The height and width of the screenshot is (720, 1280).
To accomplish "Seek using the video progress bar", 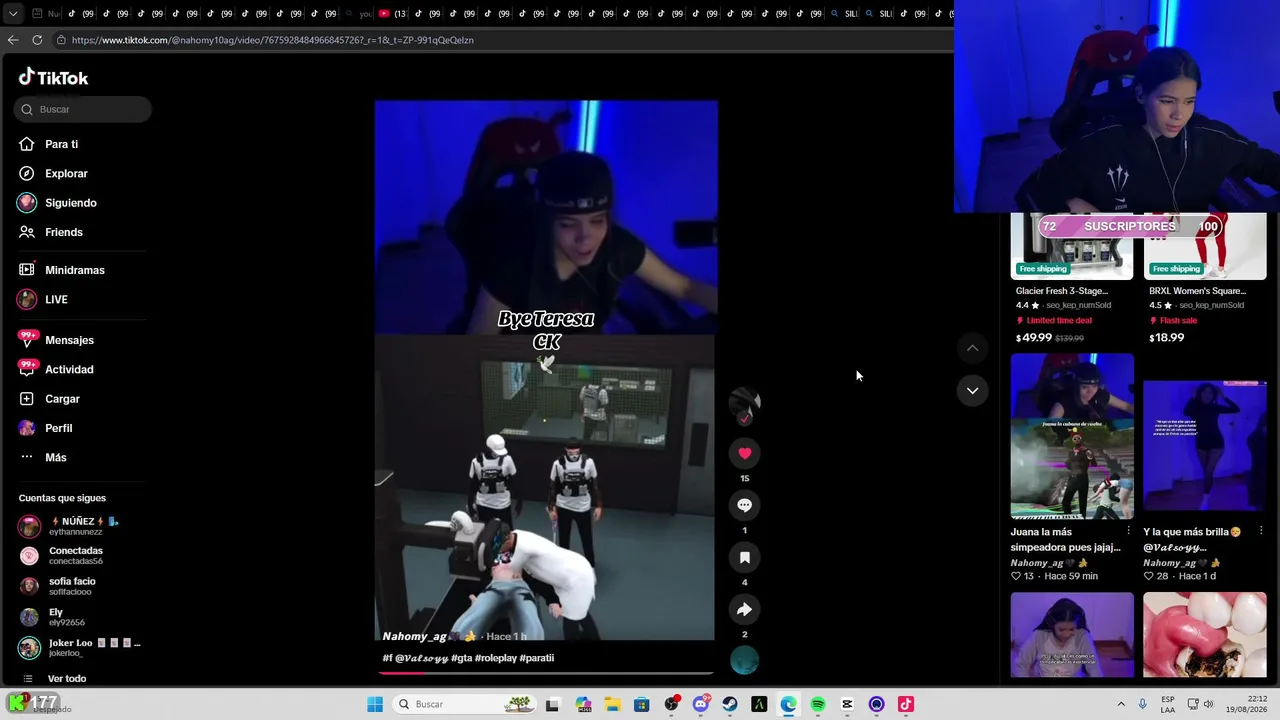I will point(546,672).
